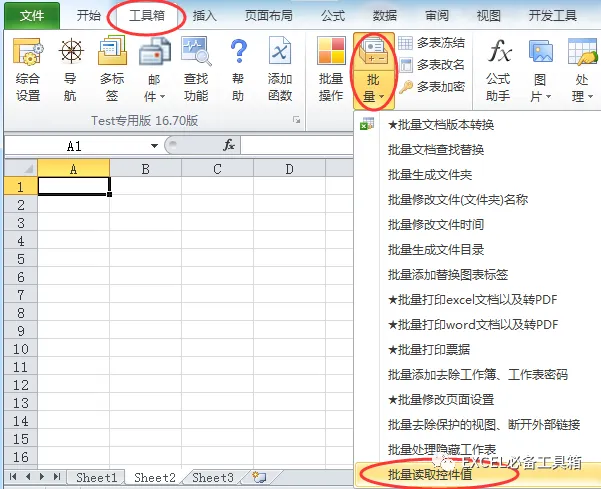Expand the 图片 dropdown arrow

click(x=548, y=97)
